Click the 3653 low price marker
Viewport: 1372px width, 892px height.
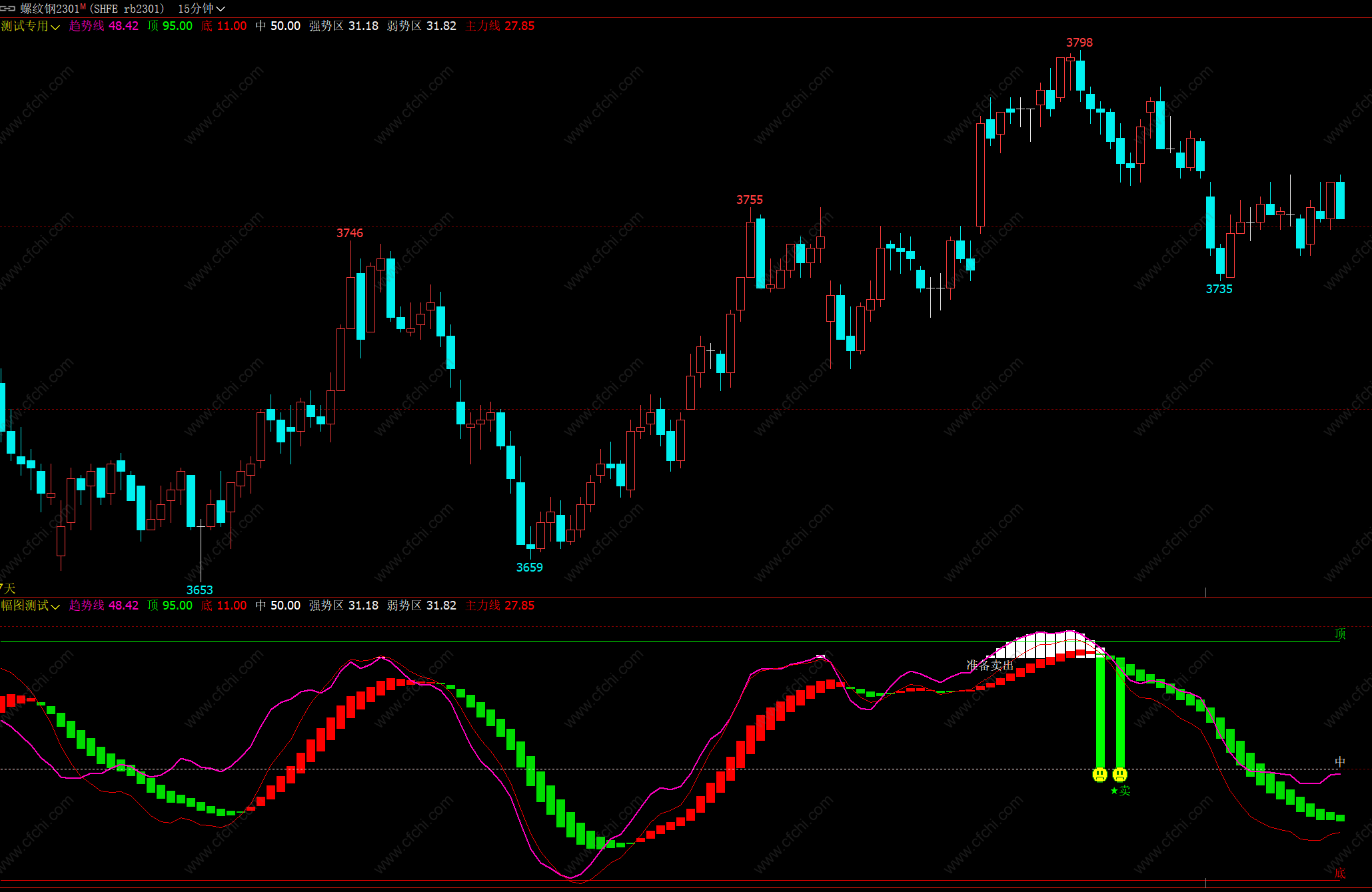[x=199, y=590]
